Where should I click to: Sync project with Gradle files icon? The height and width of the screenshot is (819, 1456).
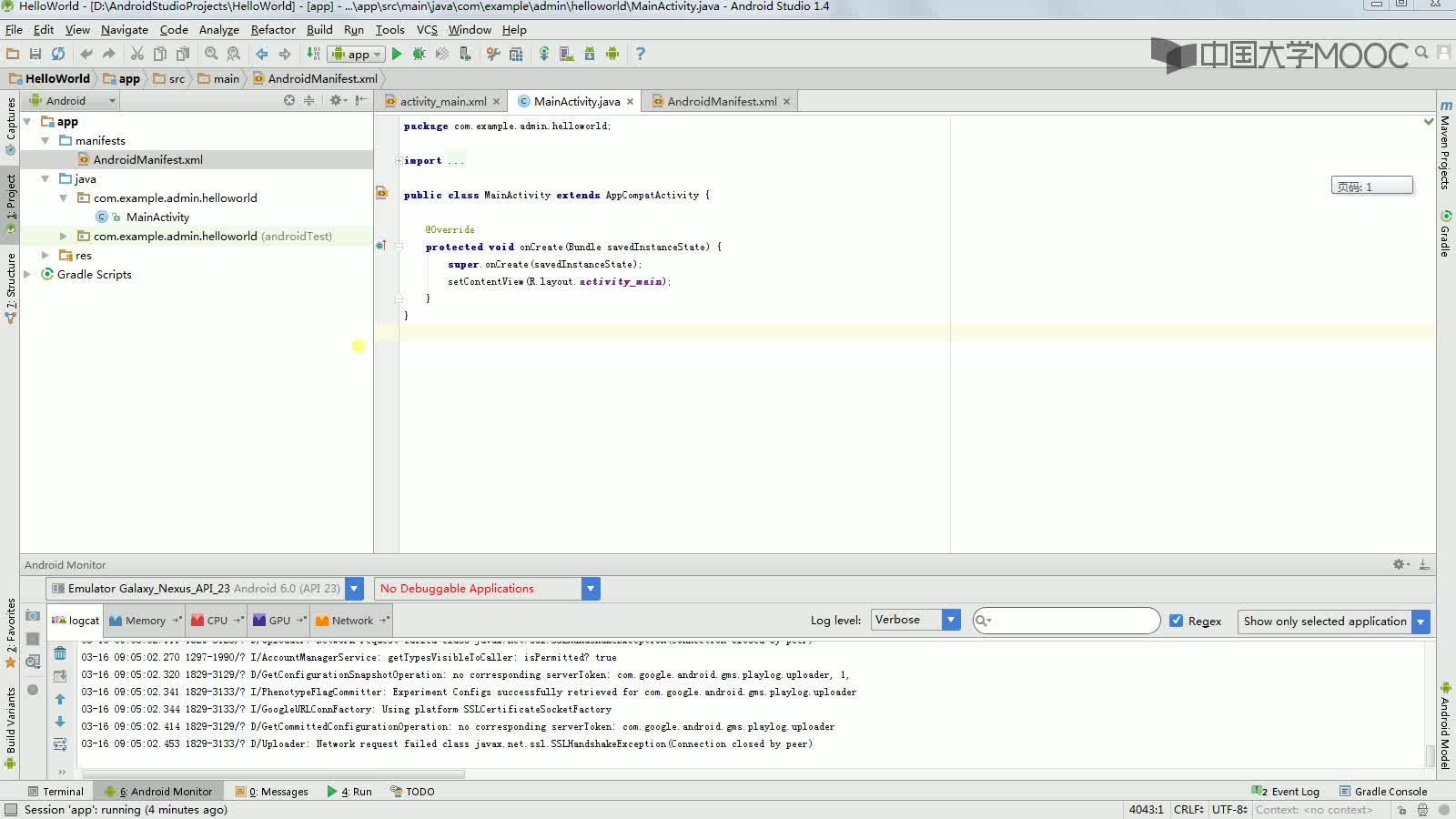point(544,54)
